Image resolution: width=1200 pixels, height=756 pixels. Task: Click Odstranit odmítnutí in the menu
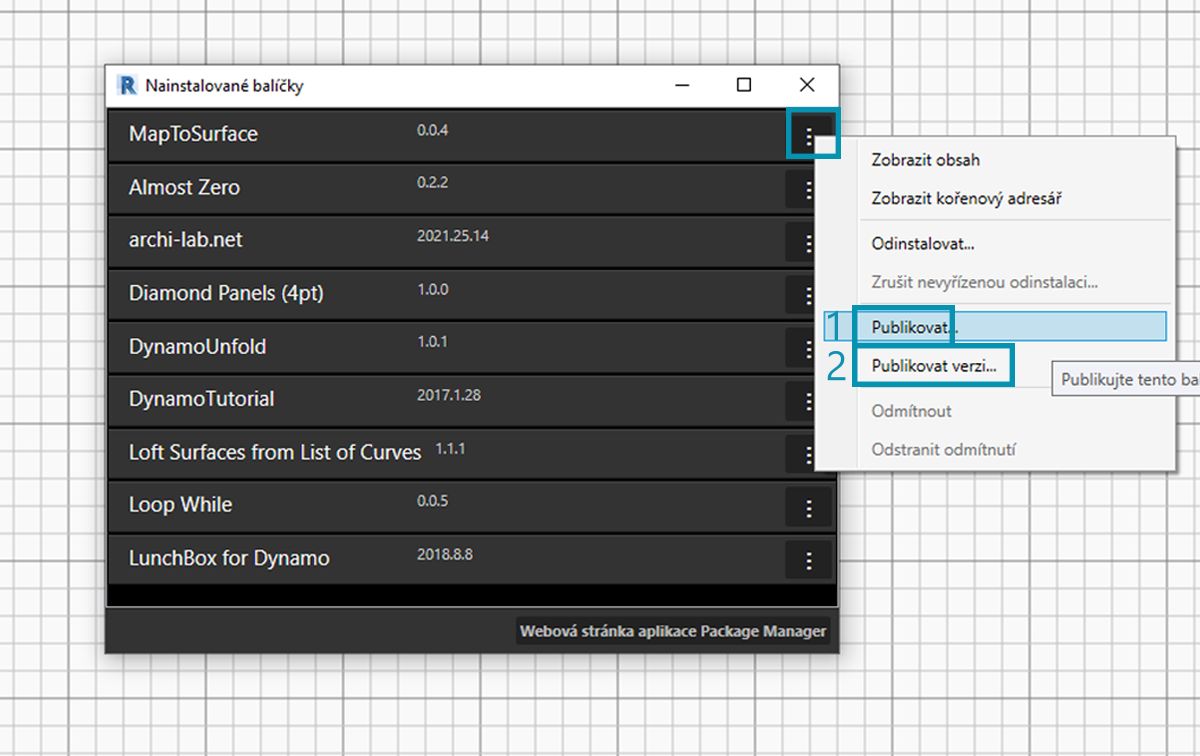point(943,450)
